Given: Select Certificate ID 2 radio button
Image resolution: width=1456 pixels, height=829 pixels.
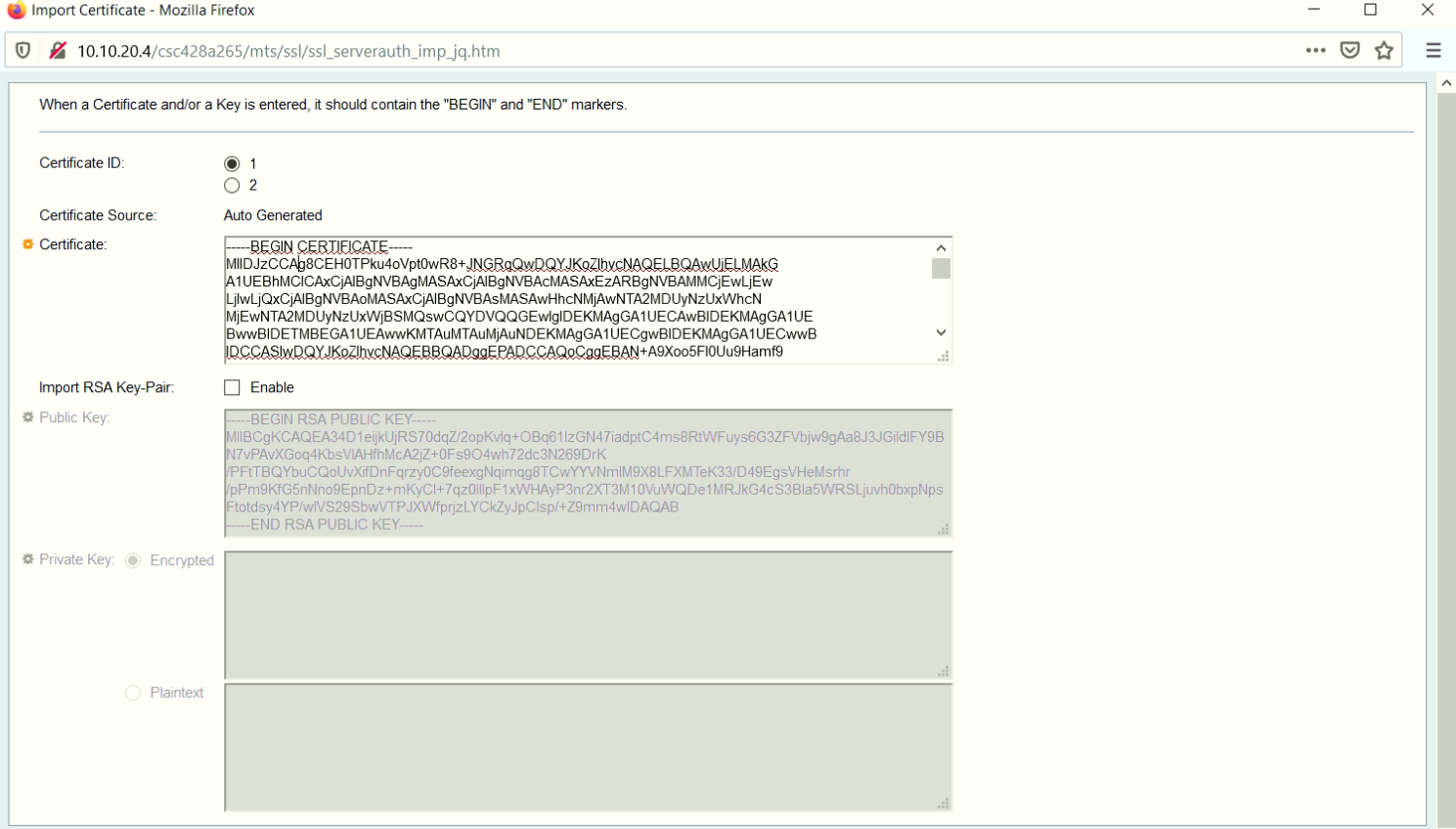Looking at the screenshot, I should [232, 186].
